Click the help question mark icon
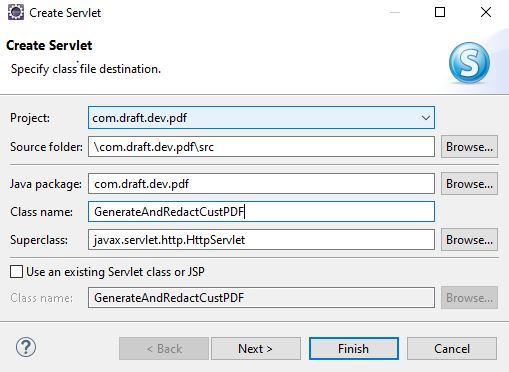Viewport: 509px width, 372px height. pyautogui.click(x=26, y=347)
